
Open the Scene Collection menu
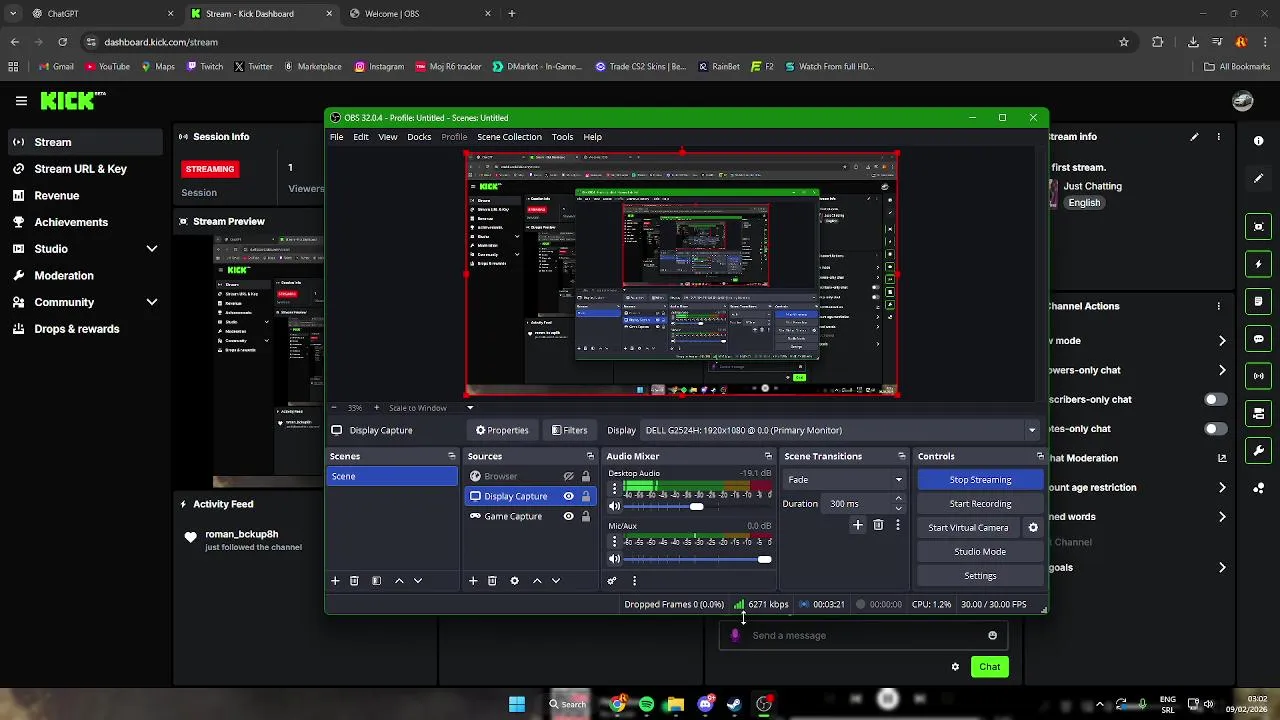click(x=509, y=137)
